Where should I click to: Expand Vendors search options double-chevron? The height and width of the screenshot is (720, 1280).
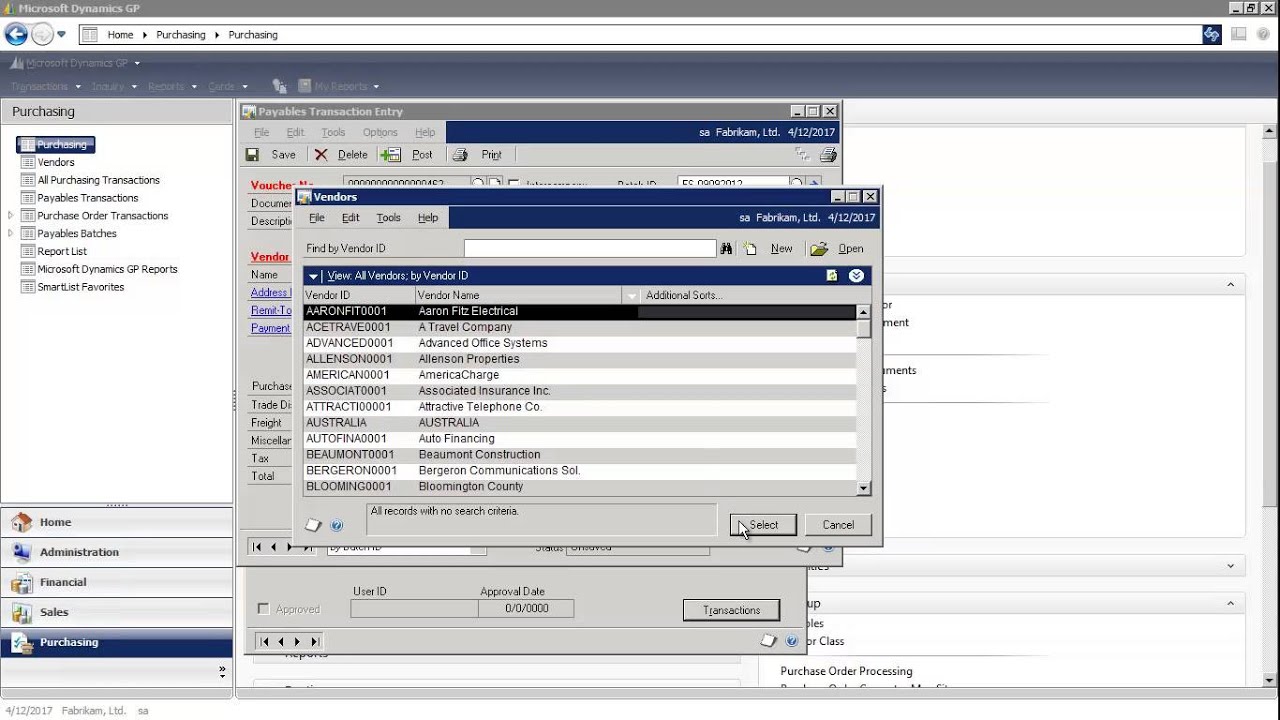(856, 276)
